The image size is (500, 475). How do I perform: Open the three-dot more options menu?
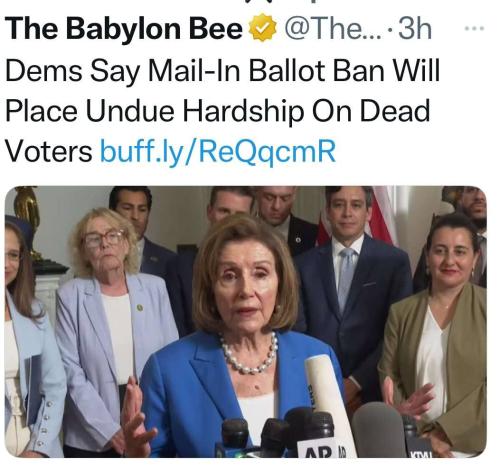click(474, 29)
